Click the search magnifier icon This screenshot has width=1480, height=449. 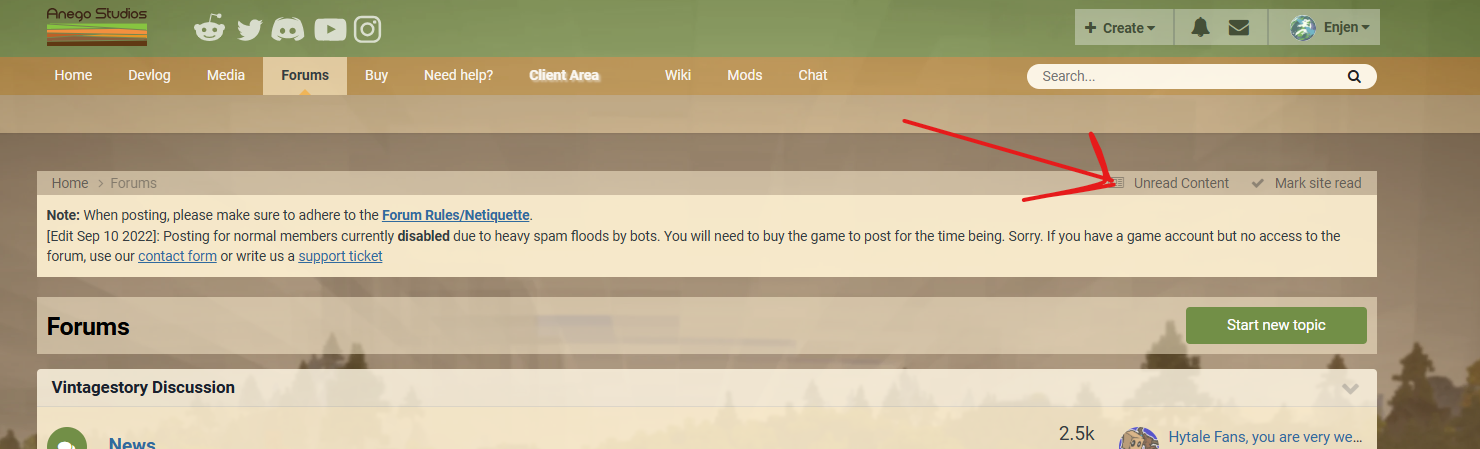(1354, 76)
